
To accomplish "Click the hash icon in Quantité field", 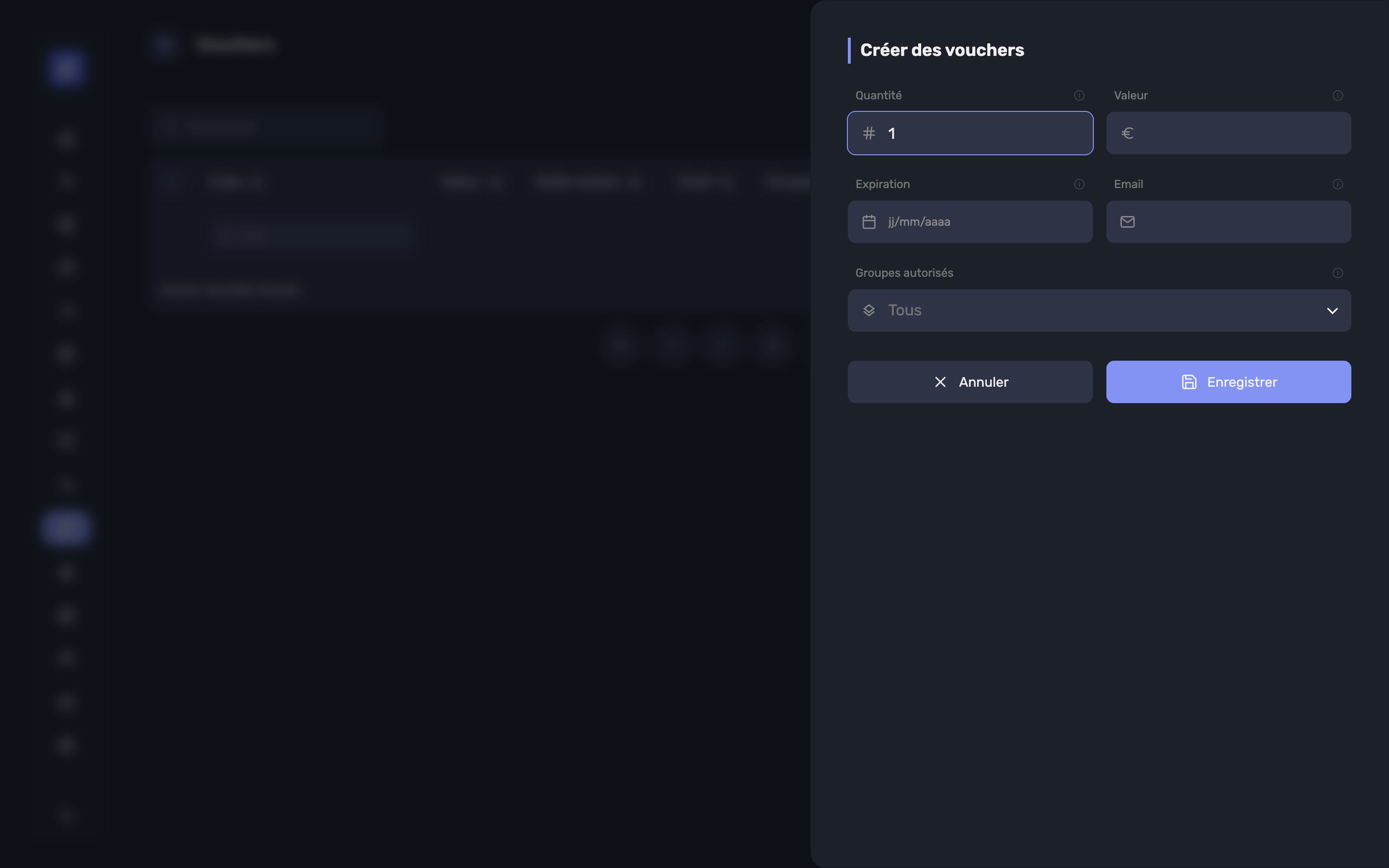I will (x=869, y=133).
